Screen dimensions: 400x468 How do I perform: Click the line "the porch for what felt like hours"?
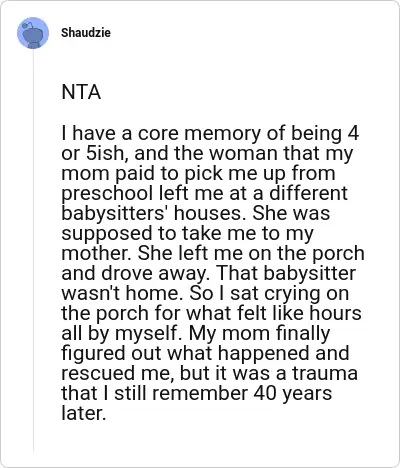click(x=211, y=313)
